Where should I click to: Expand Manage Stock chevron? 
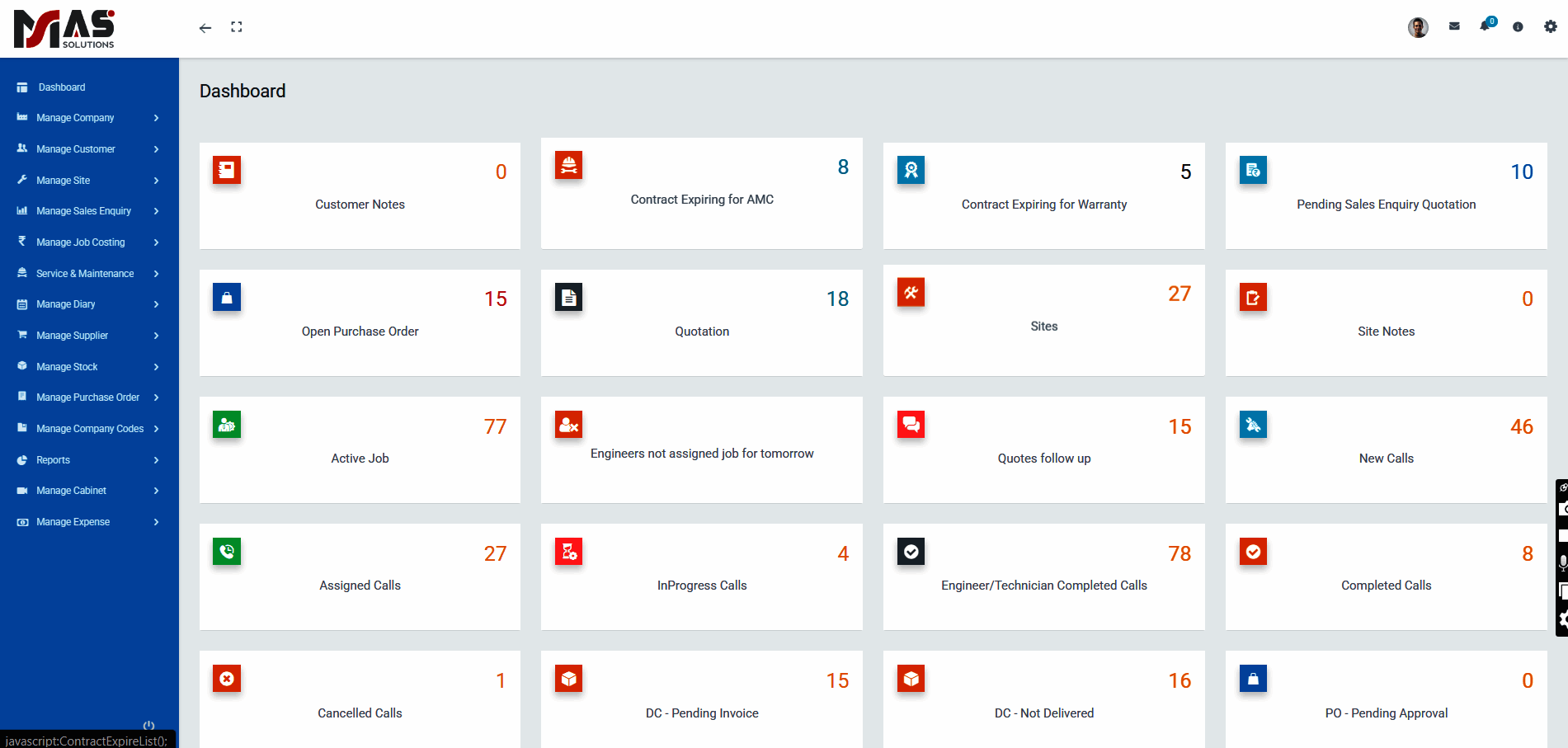pyautogui.click(x=156, y=367)
